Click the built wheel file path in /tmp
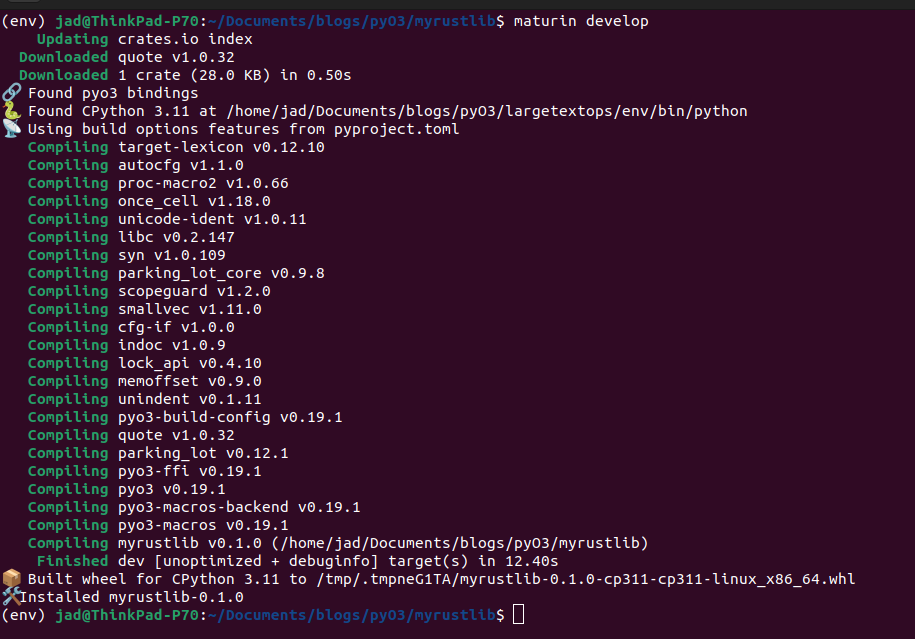This screenshot has height=639, width=915. pyautogui.click(x=585, y=579)
